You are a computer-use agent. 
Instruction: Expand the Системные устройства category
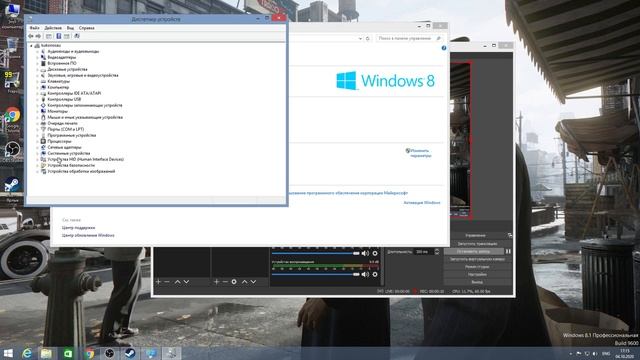37,153
